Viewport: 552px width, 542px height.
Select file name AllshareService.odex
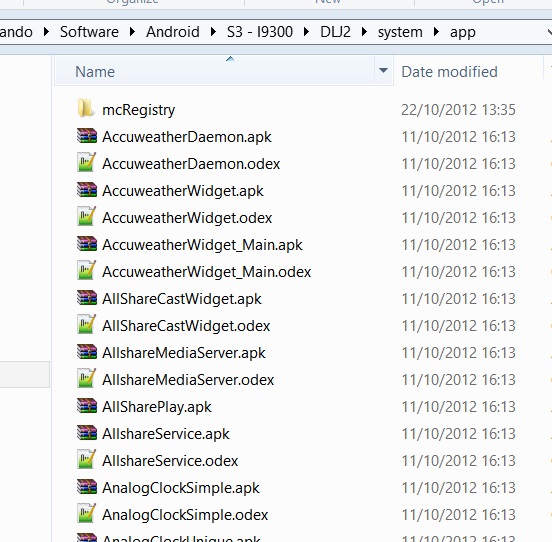tap(170, 461)
